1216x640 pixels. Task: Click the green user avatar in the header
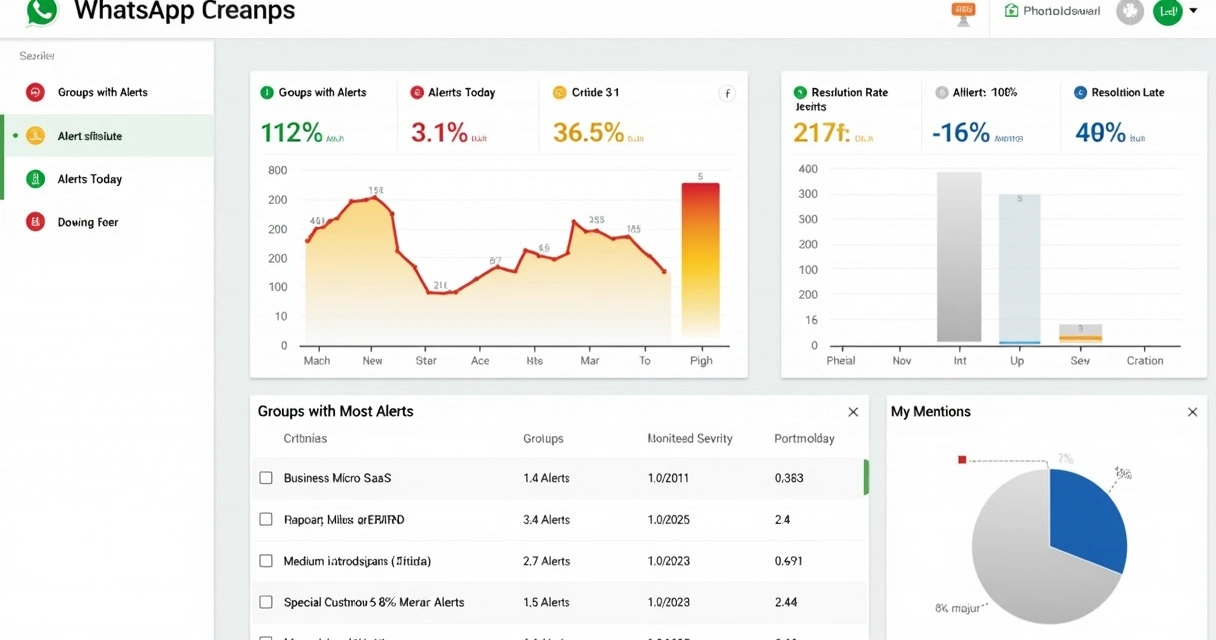point(1167,12)
